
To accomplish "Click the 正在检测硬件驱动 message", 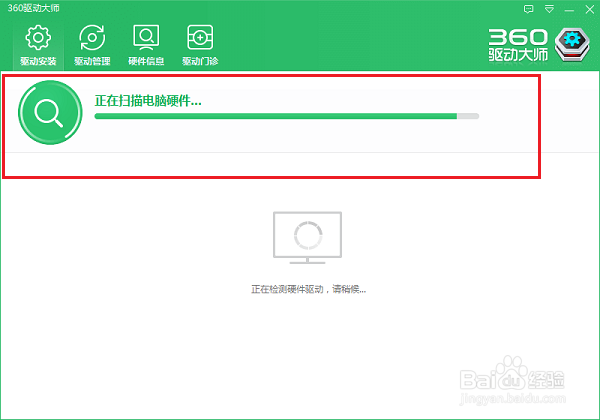I will [308, 289].
